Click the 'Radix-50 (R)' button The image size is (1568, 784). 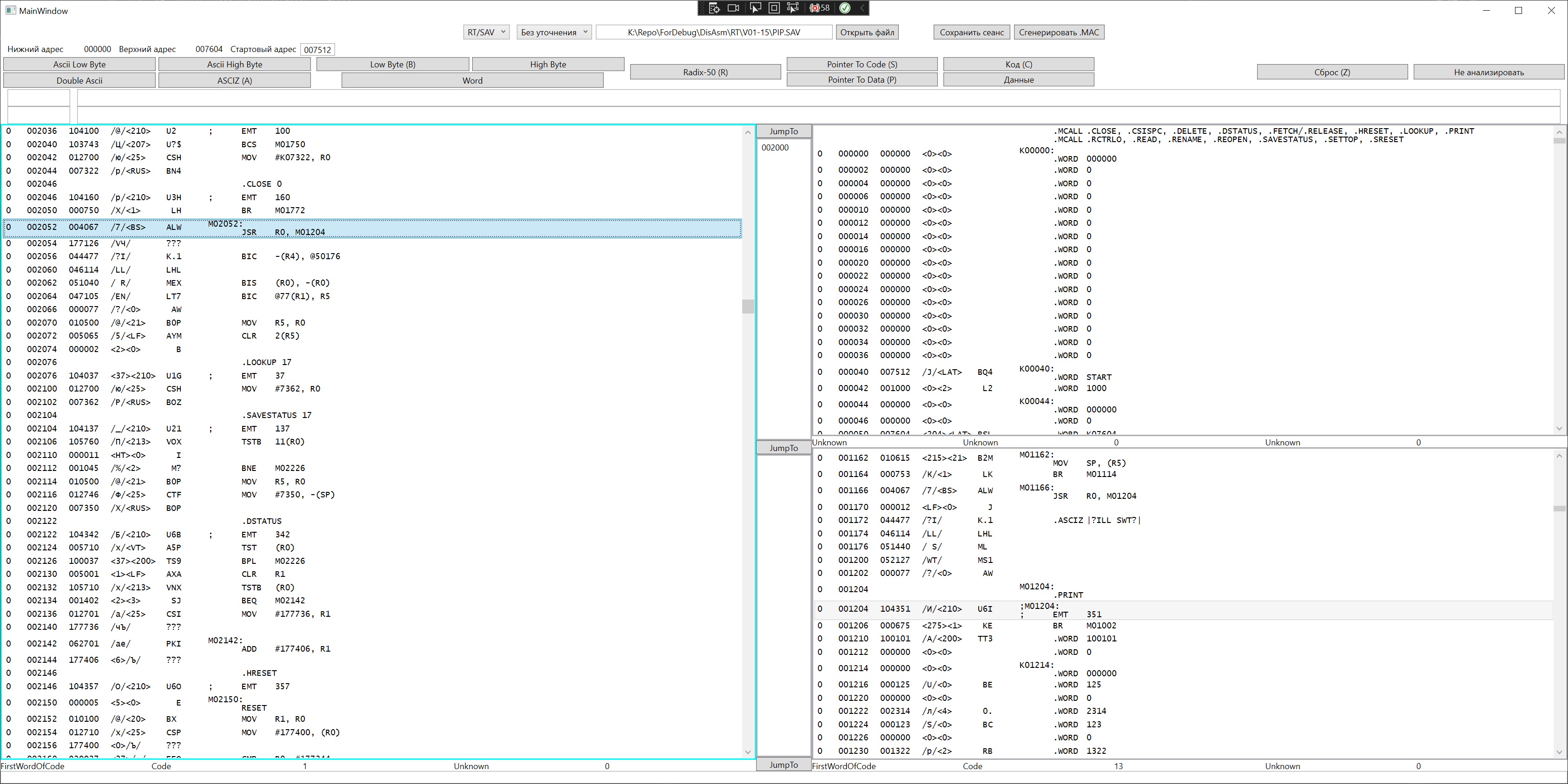(x=705, y=72)
